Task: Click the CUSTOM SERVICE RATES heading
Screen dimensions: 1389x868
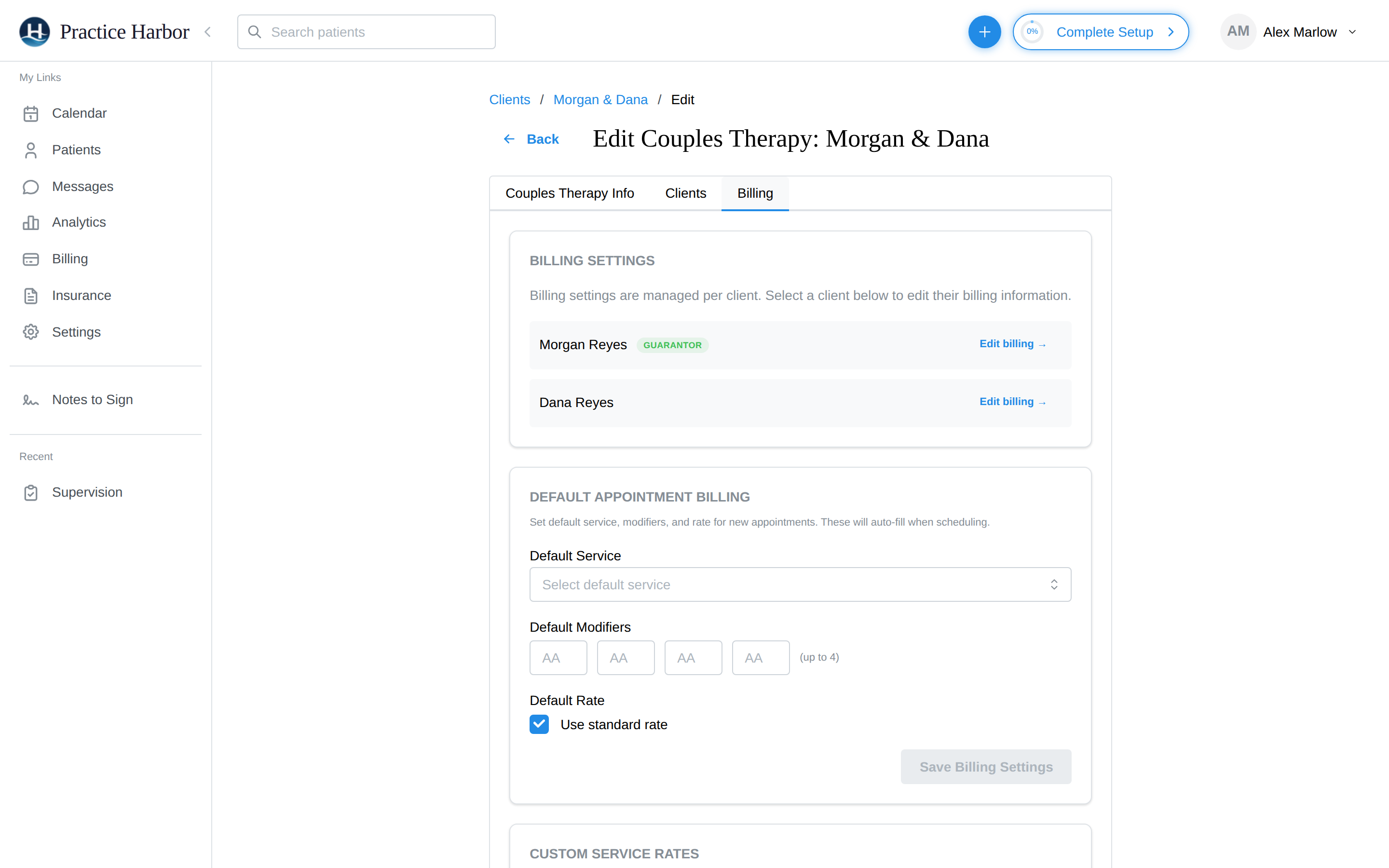Action: (614, 854)
